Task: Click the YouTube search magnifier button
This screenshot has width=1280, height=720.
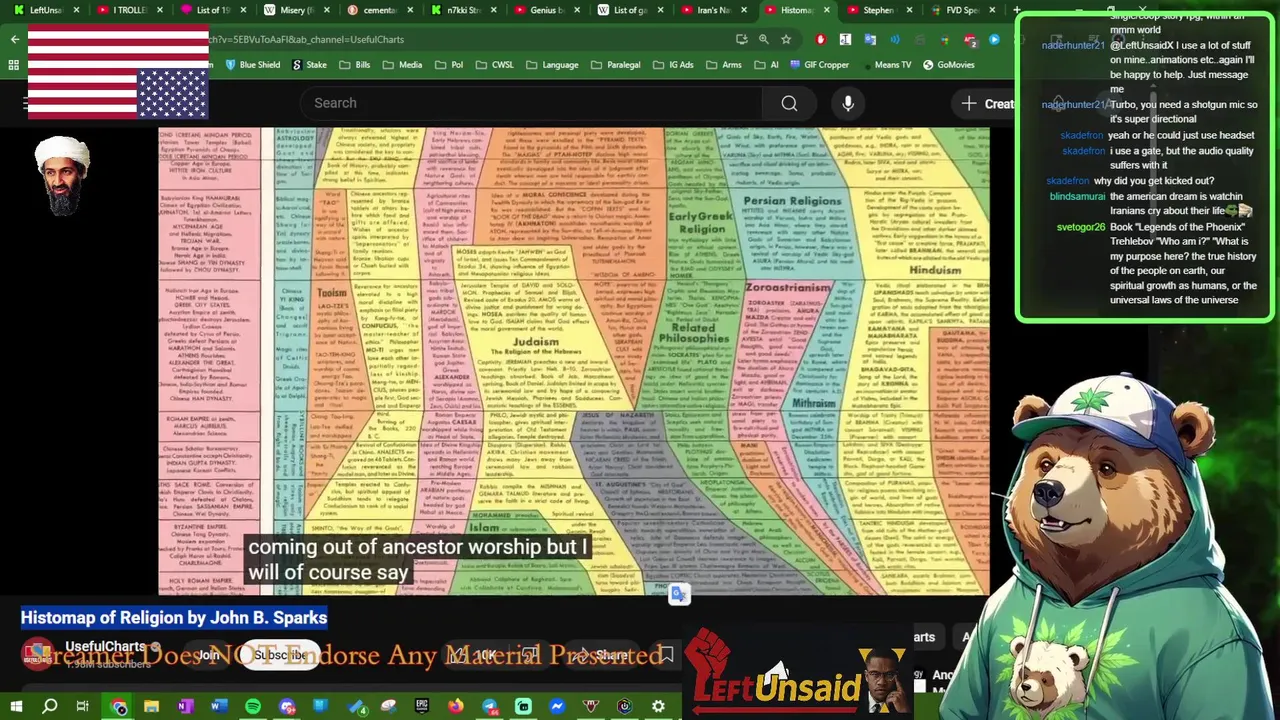Action: pos(789,103)
